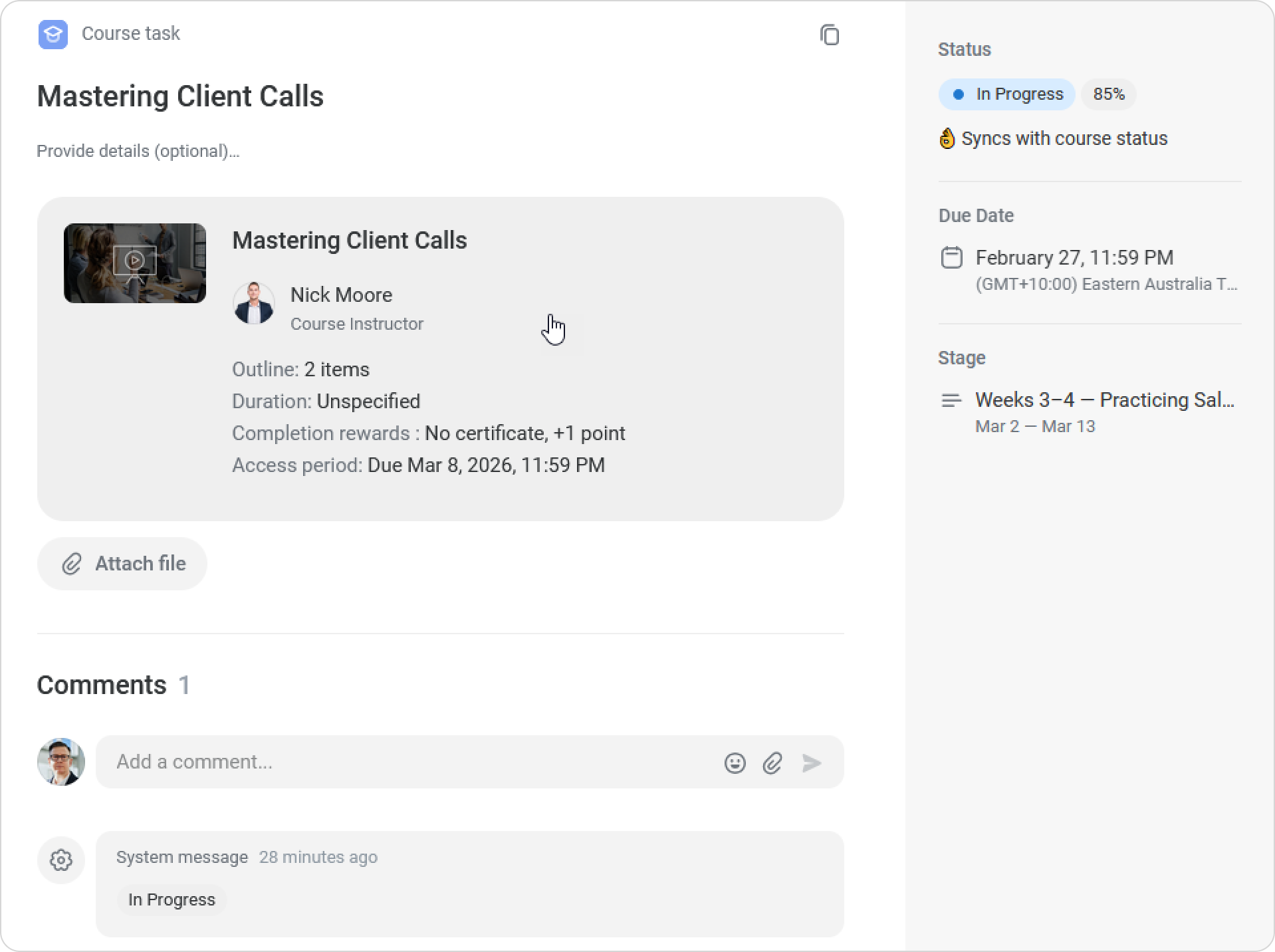Edit the Mastering Client Calls task heading

pyautogui.click(x=180, y=96)
